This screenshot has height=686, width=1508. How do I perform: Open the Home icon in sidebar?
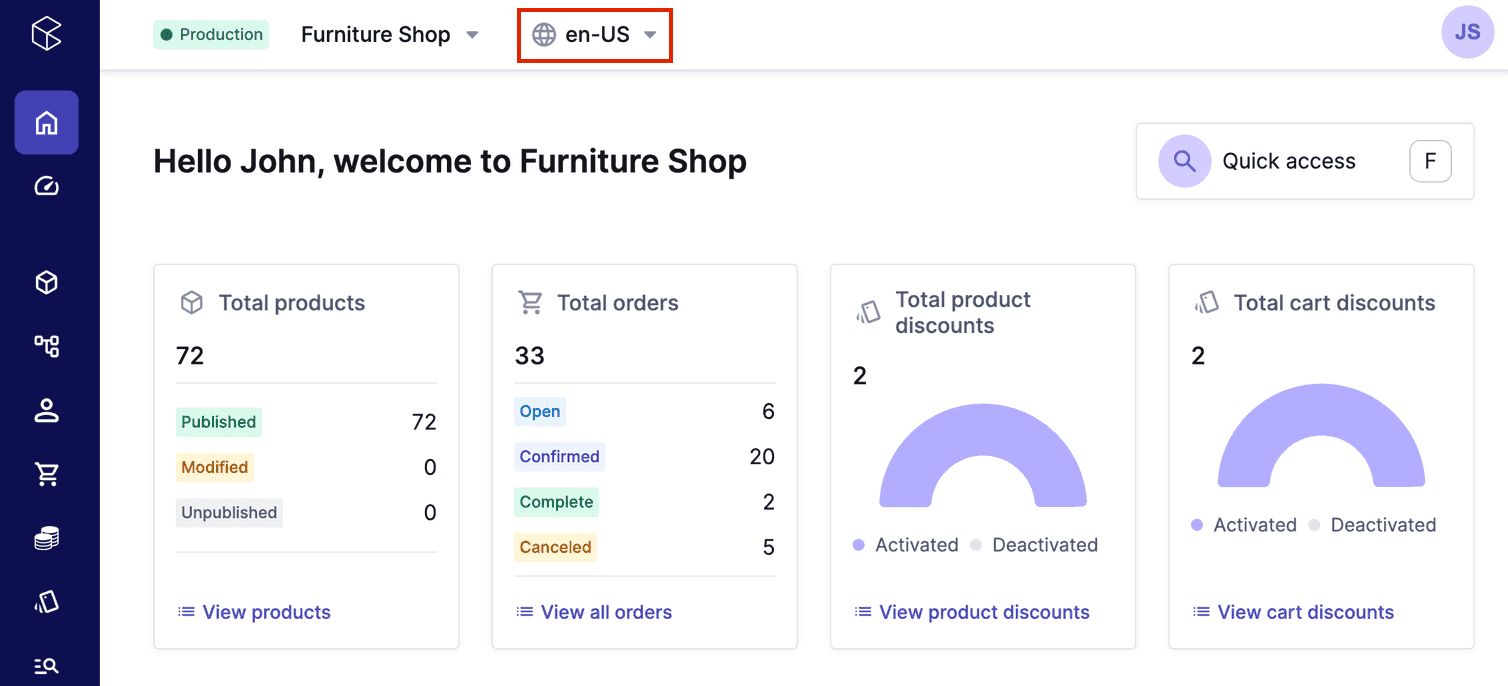tap(46, 123)
